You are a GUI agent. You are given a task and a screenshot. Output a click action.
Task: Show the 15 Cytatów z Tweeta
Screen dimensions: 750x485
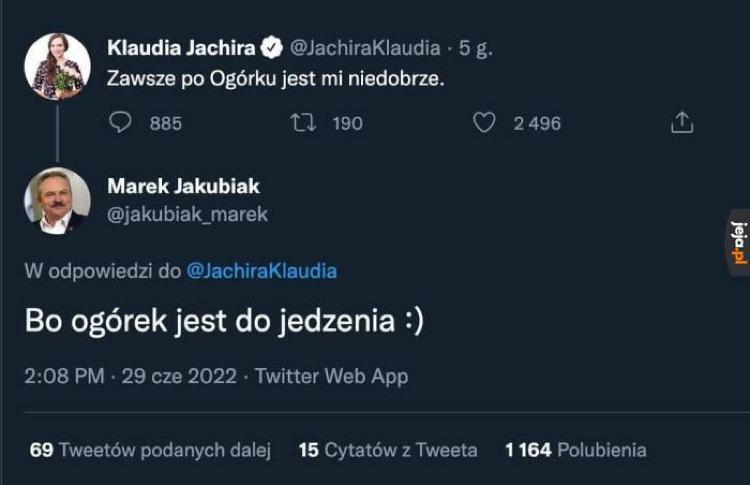coord(388,450)
